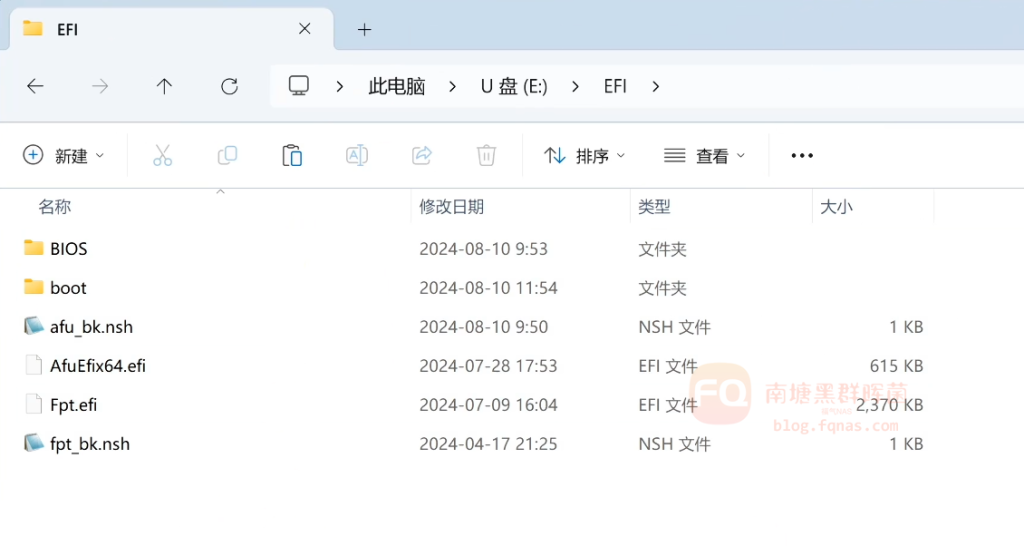Image resolution: width=1024 pixels, height=546 pixels.
Task: Click the Delete trash can icon
Action: coord(486,155)
